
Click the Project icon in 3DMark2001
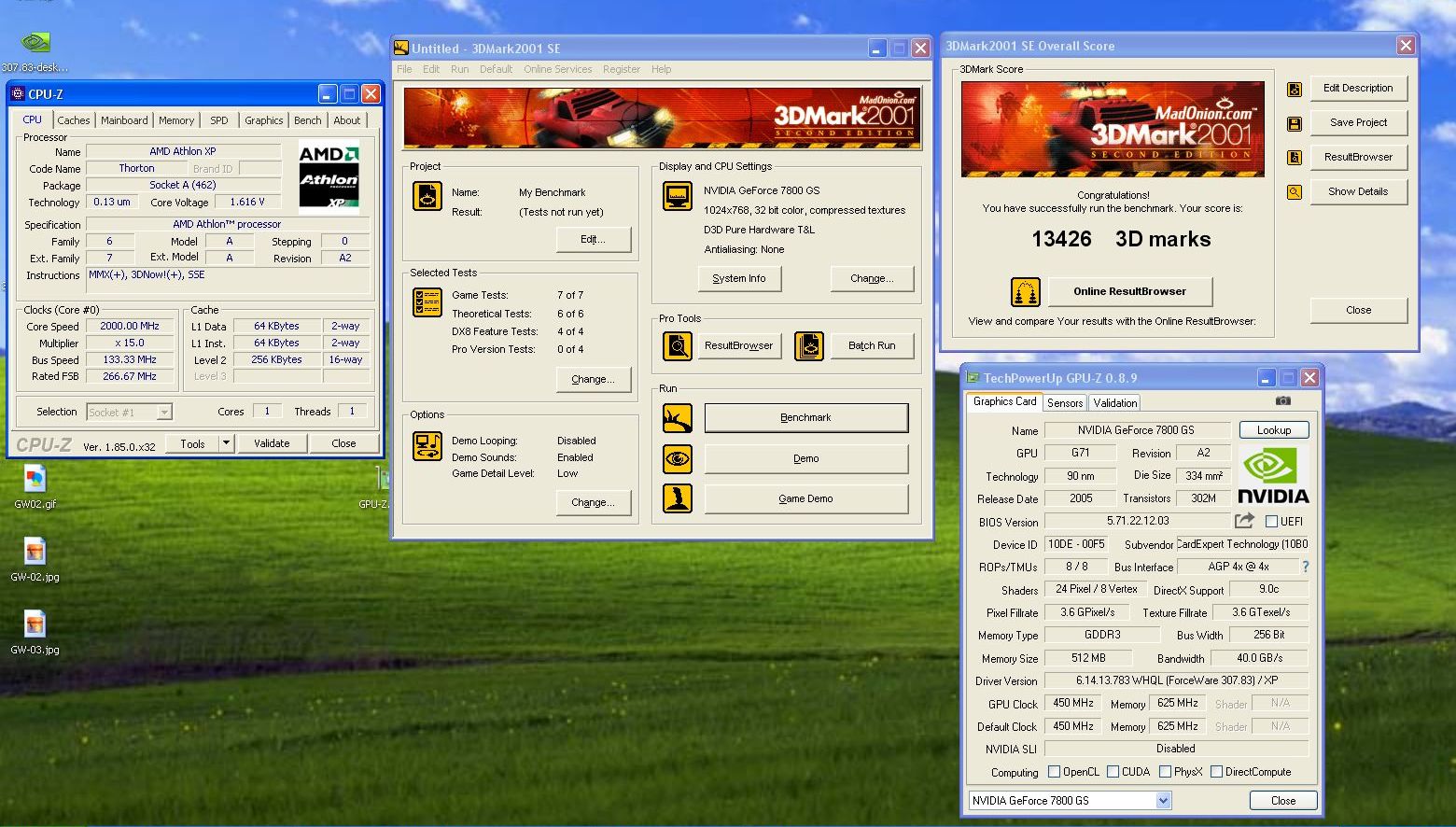[427, 196]
